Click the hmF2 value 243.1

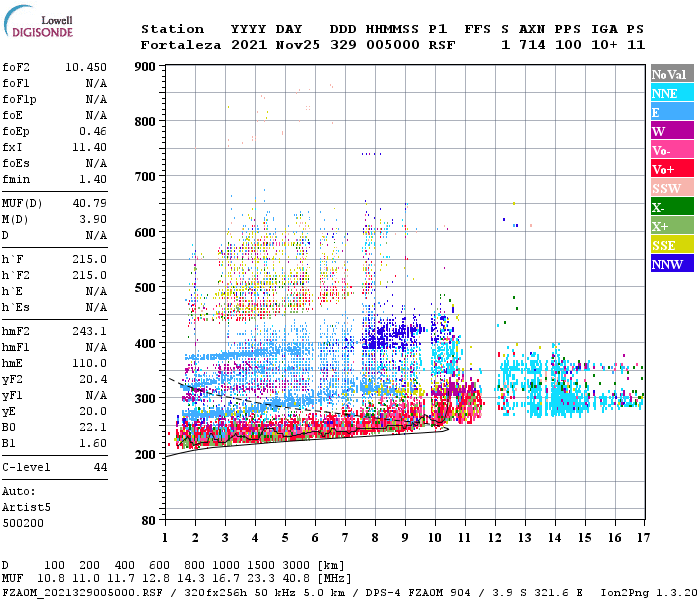89,332
